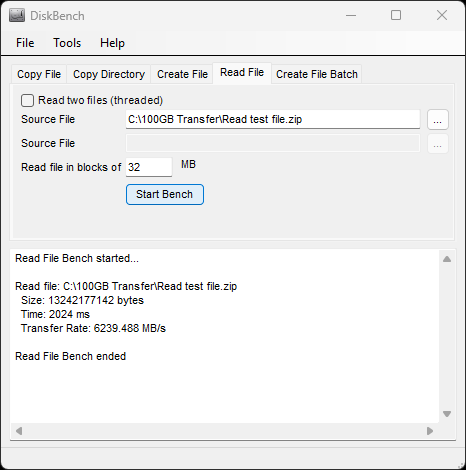The image size is (466, 470).
Task: Click the Start Bench button
Action: (x=165, y=194)
